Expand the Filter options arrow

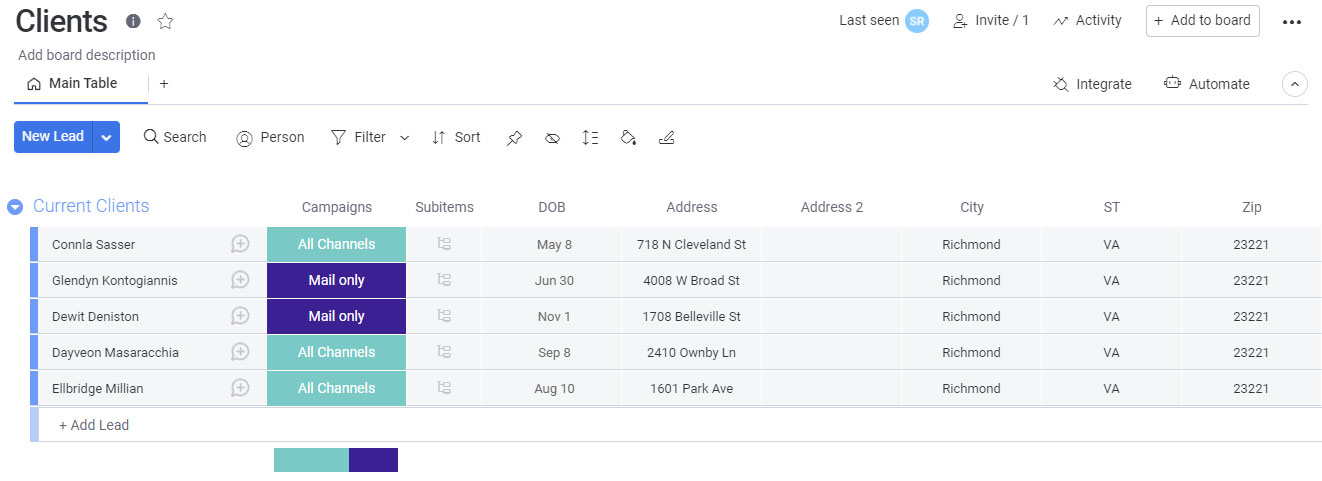pos(405,138)
